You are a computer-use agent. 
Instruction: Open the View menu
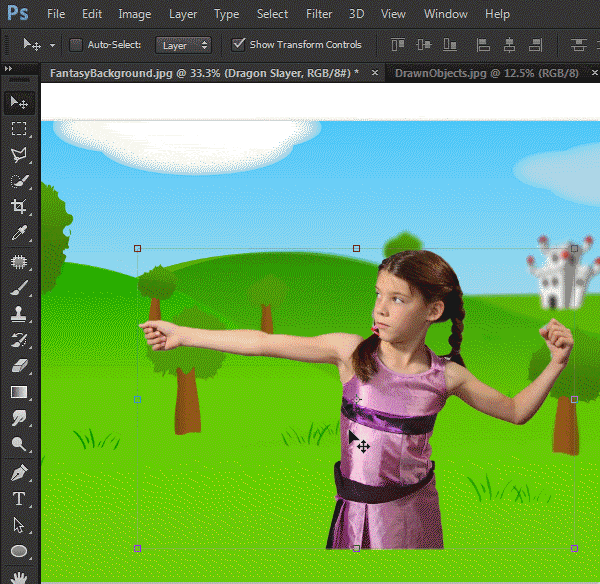393,14
